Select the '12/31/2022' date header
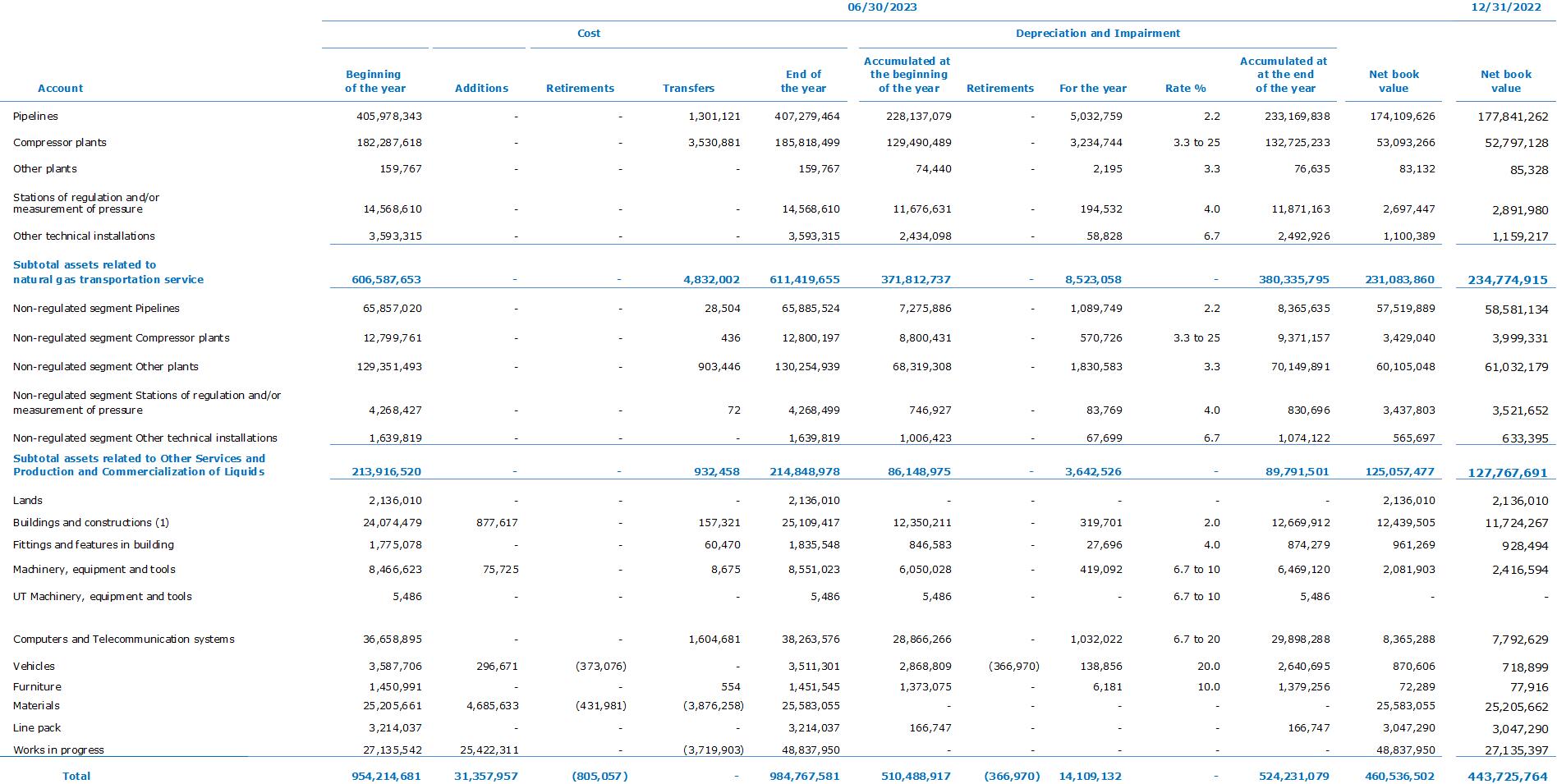1557x784 pixels. click(x=1507, y=7)
